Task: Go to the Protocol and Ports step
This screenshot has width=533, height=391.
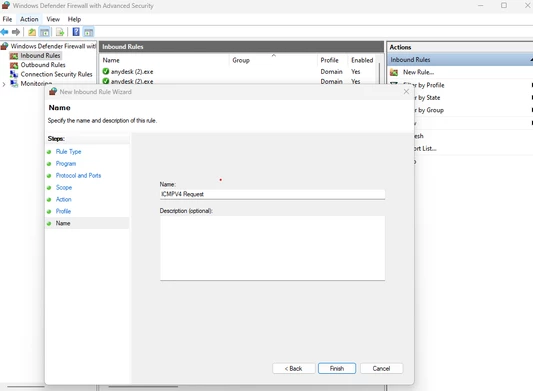Action: (78, 175)
